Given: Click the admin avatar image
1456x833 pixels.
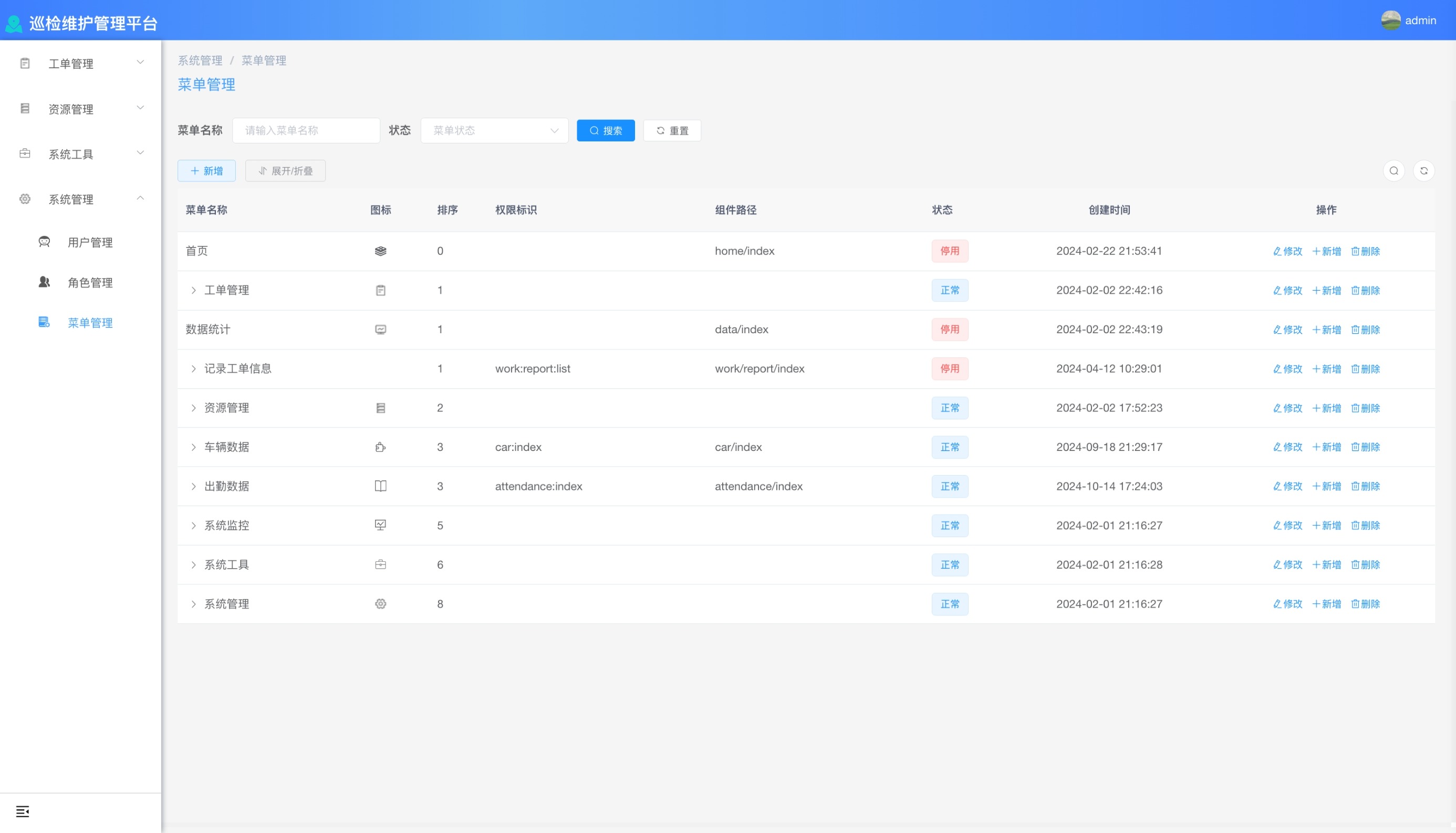Looking at the screenshot, I should 1390,20.
